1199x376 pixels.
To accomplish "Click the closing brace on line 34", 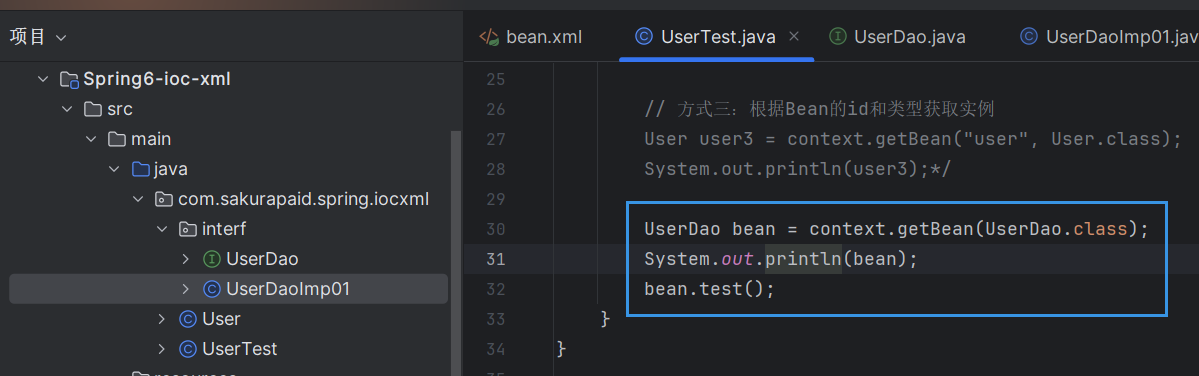I will (x=562, y=349).
